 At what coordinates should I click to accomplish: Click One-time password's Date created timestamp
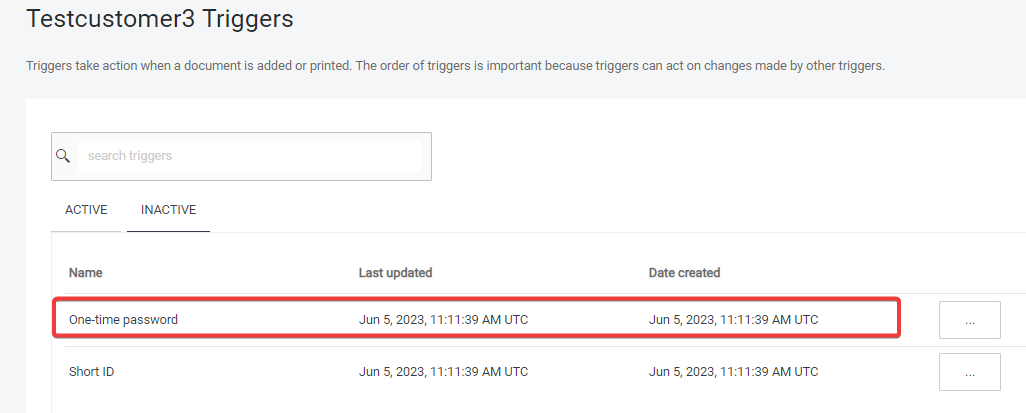(x=733, y=320)
